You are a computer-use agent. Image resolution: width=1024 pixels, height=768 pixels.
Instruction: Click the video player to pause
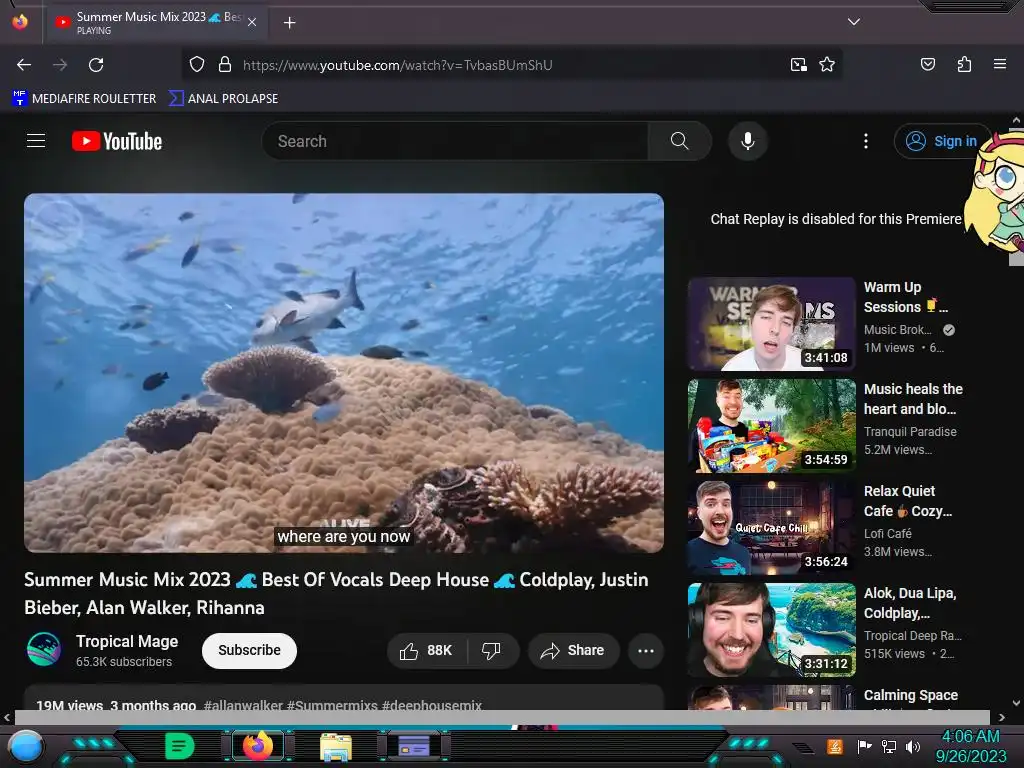(344, 372)
